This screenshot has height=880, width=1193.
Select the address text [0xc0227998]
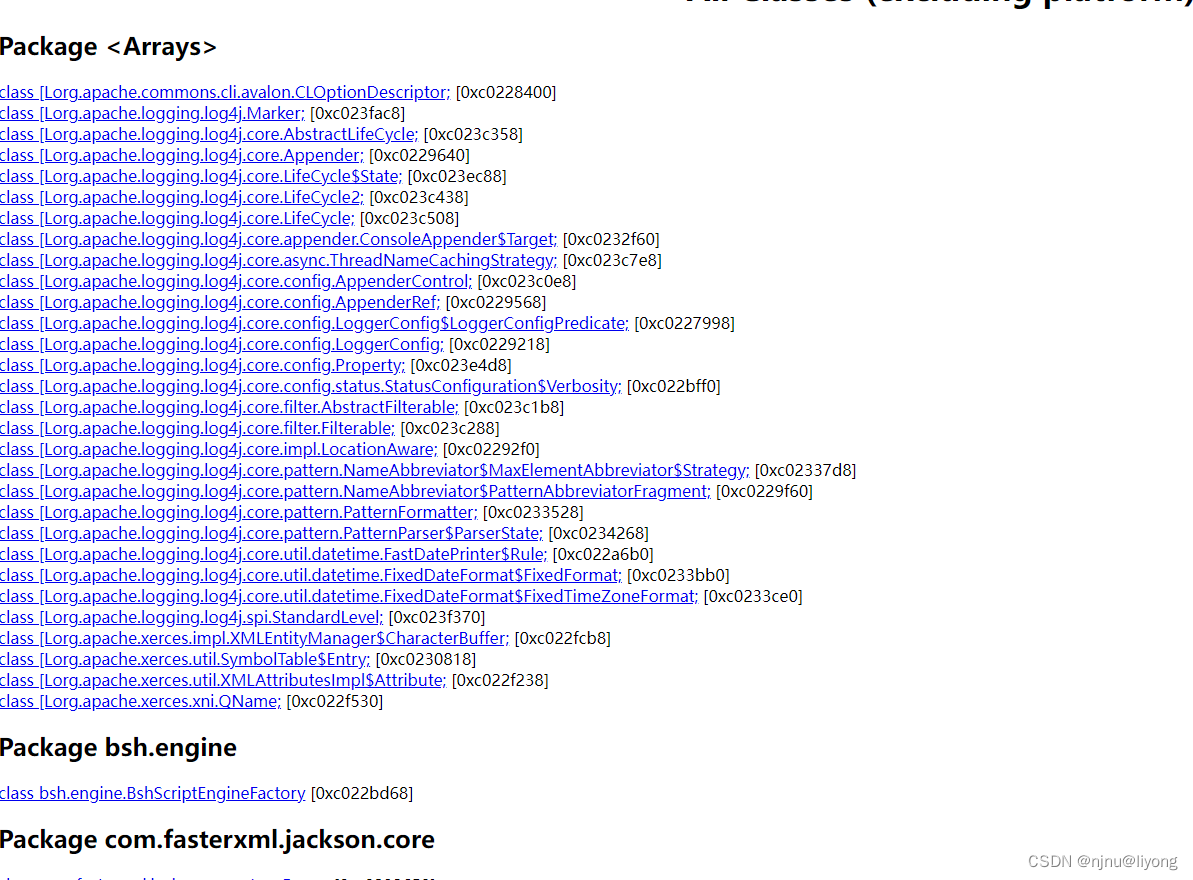[x=685, y=323]
